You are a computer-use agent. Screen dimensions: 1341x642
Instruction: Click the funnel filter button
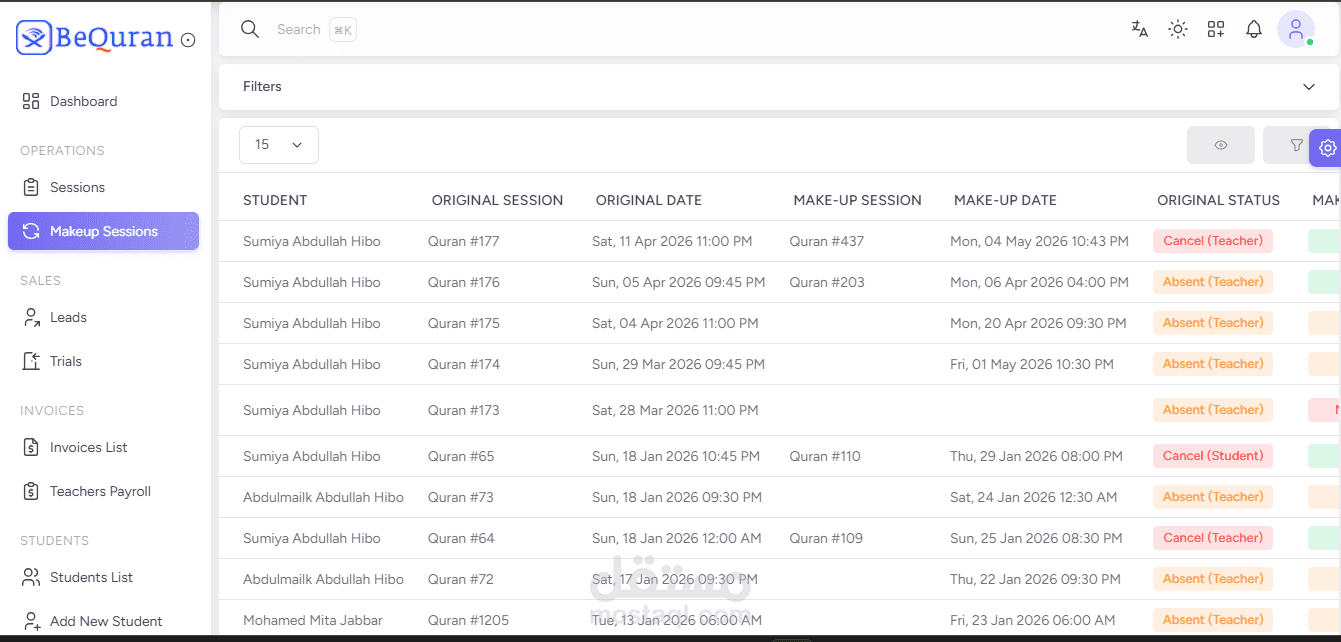click(x=1296, y=145)
